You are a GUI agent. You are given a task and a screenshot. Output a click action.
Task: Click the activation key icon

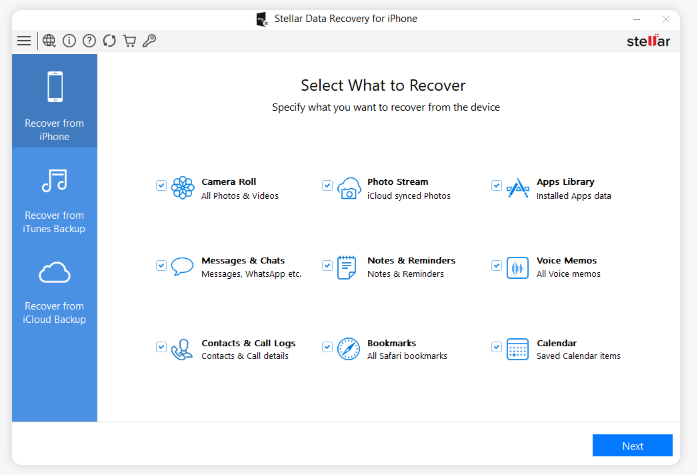point(149,41)
